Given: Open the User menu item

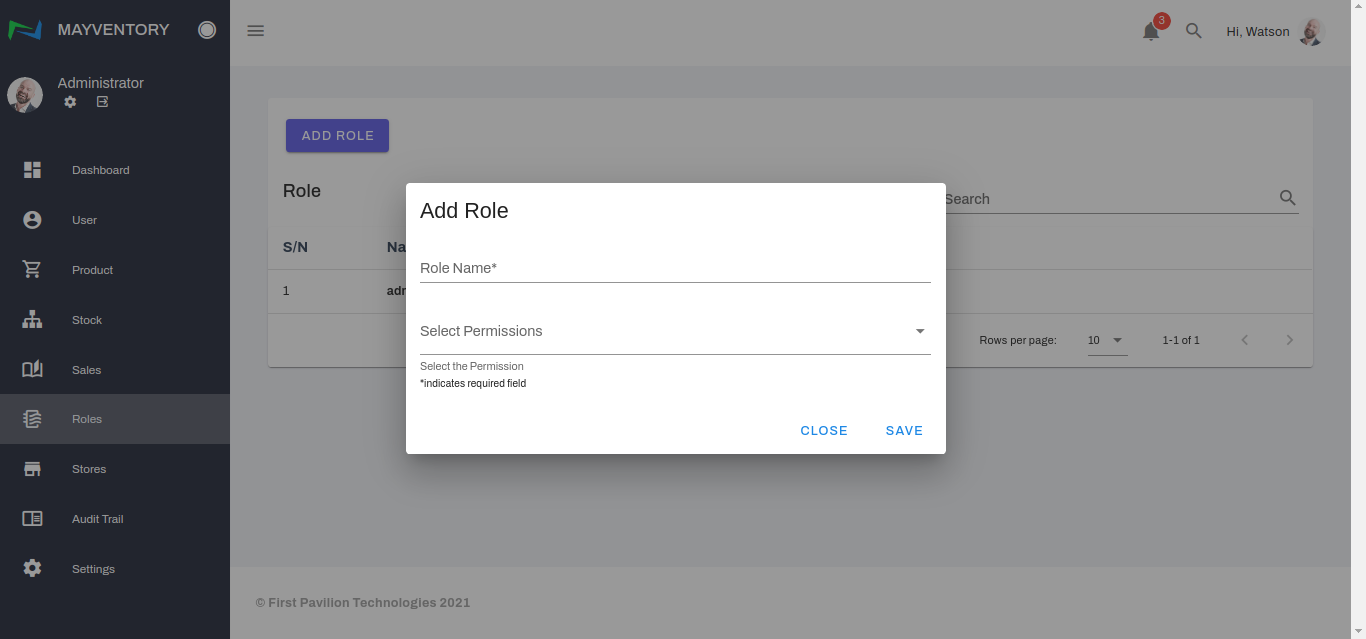Looking at the screenshot, I should [x=84, y=220].
